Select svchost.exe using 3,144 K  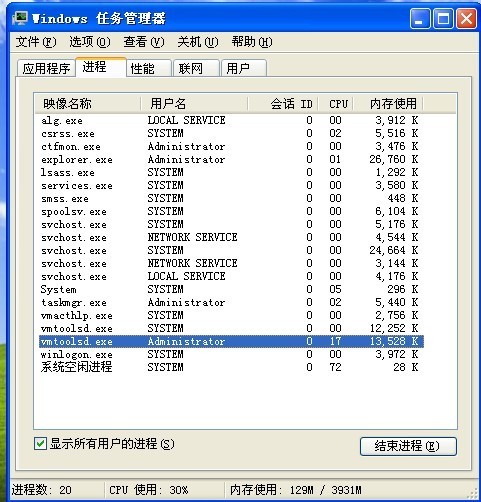pos(231,263)
